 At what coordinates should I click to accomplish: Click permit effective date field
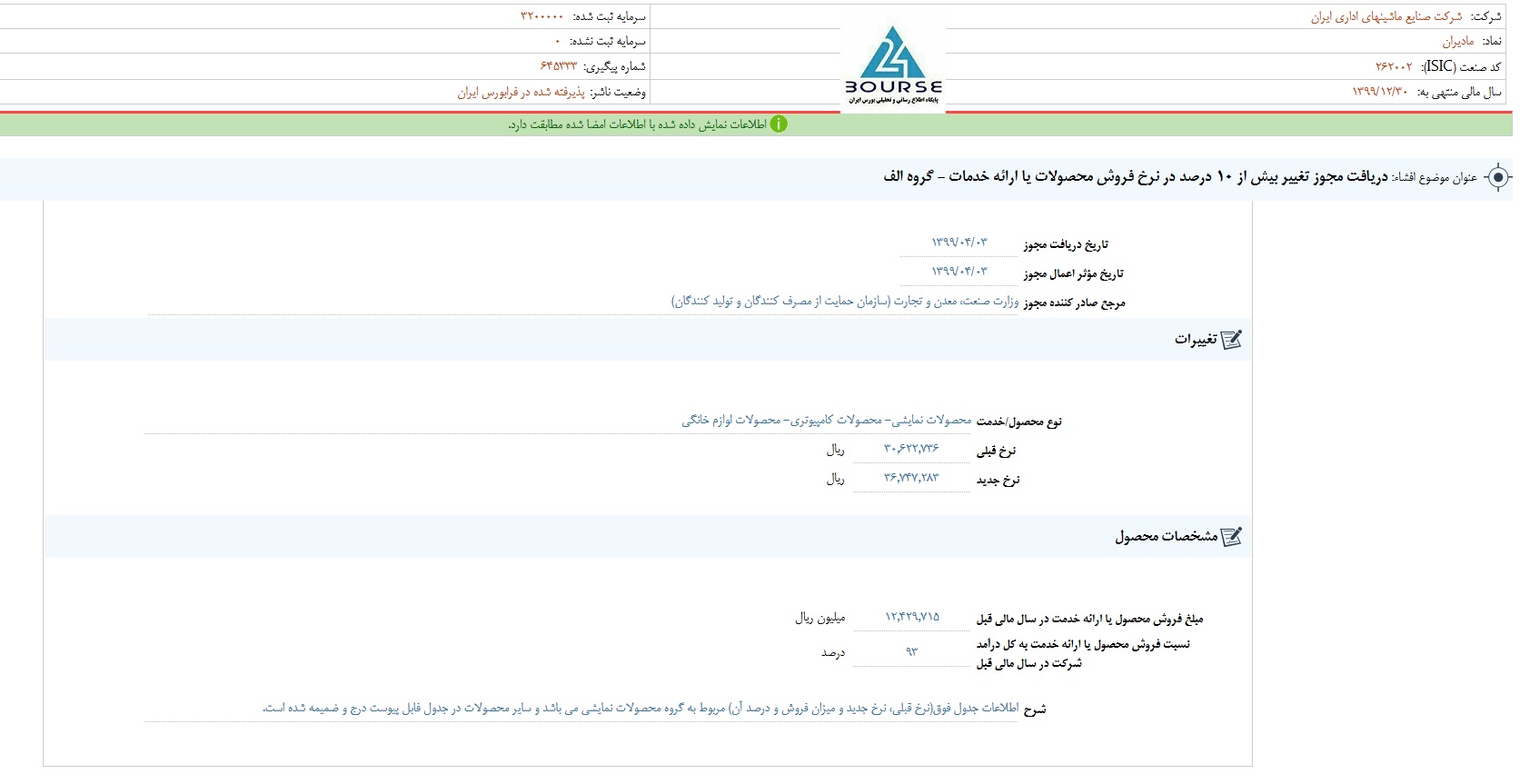(x=959, y=272)
